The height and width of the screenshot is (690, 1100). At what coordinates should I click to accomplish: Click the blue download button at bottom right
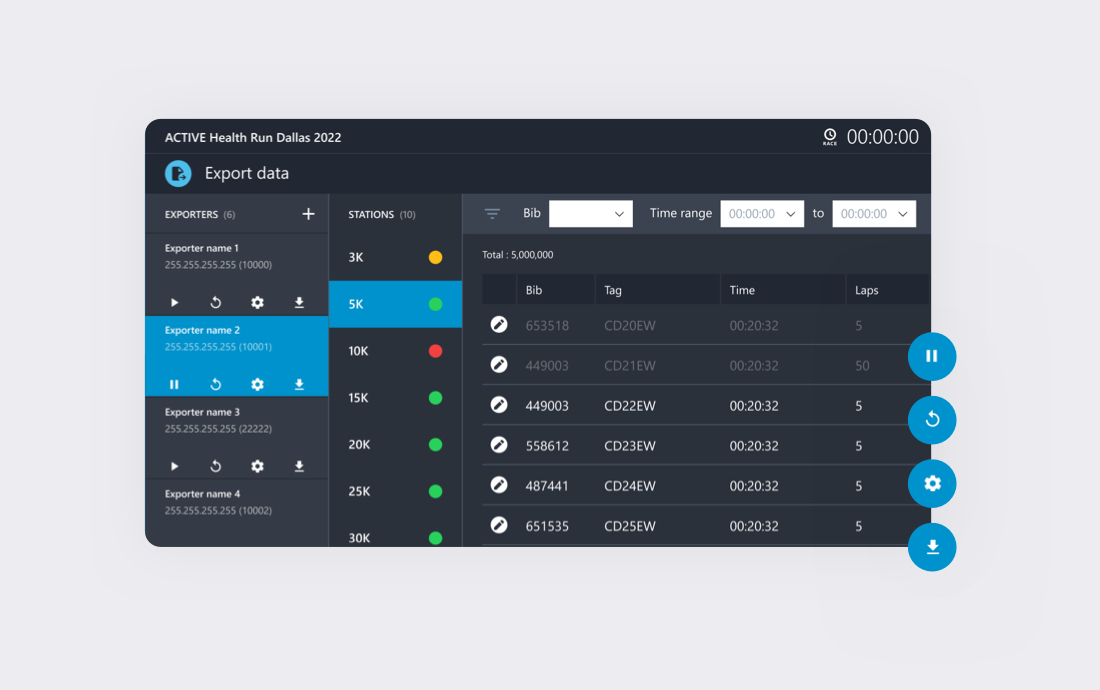click(x=932, y=547)
